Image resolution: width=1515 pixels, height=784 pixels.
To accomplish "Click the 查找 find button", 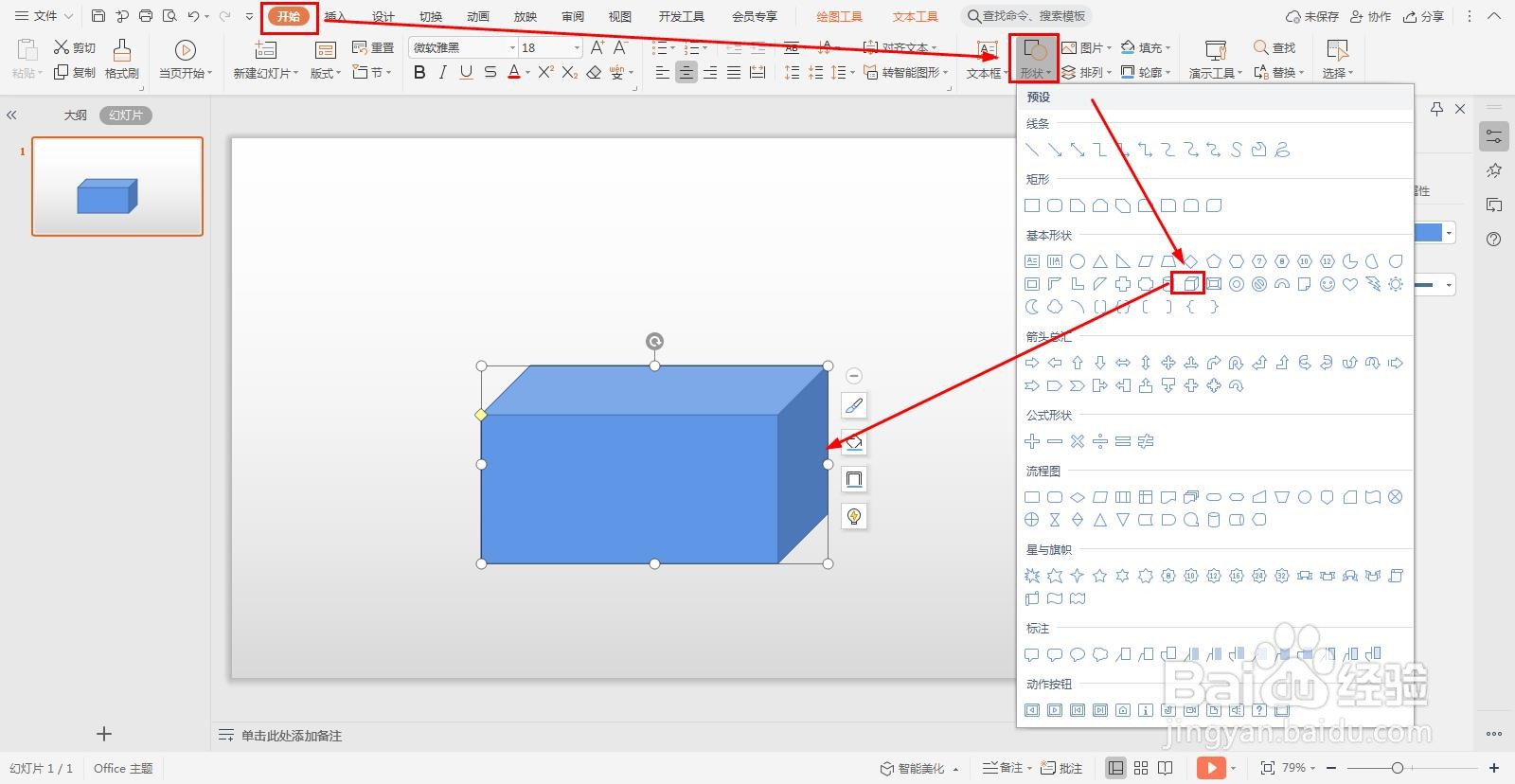I will 1274,47.
